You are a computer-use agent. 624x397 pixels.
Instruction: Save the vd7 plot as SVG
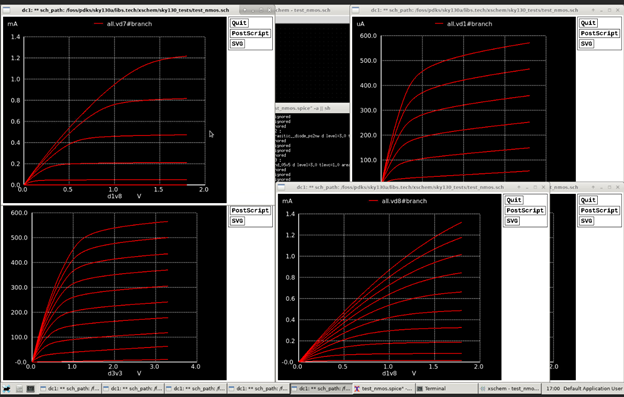coord(237,44)
